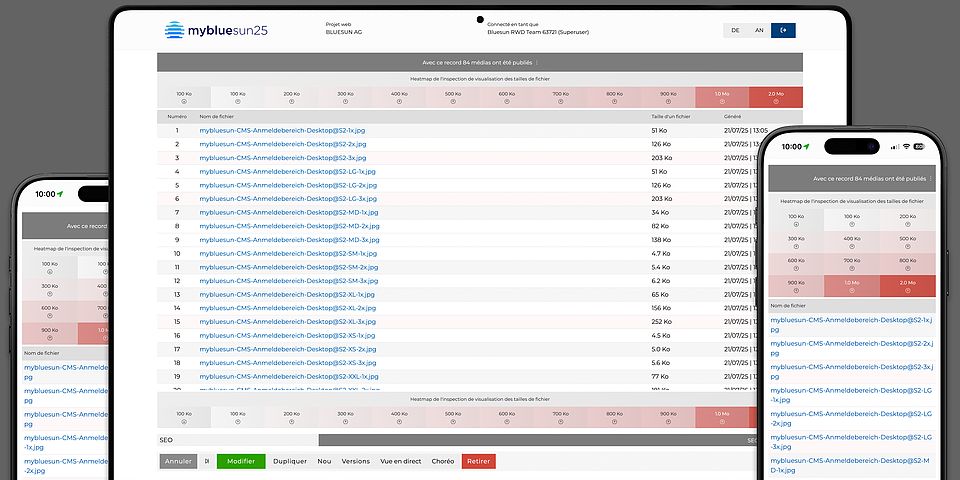Viewport: 960px width, 480px height.
Task: Tap the 1.0 Mo heatmap cell on the right phone
Action: pos(852,286)
